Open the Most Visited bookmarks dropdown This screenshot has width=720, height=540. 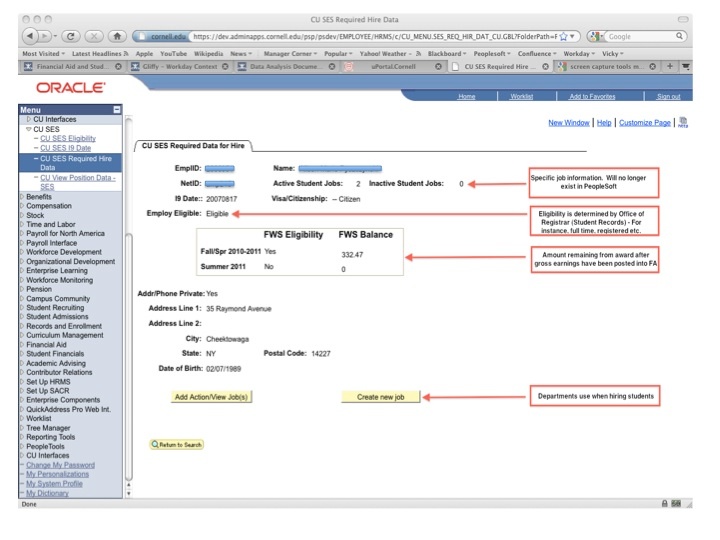coord(44,54)
